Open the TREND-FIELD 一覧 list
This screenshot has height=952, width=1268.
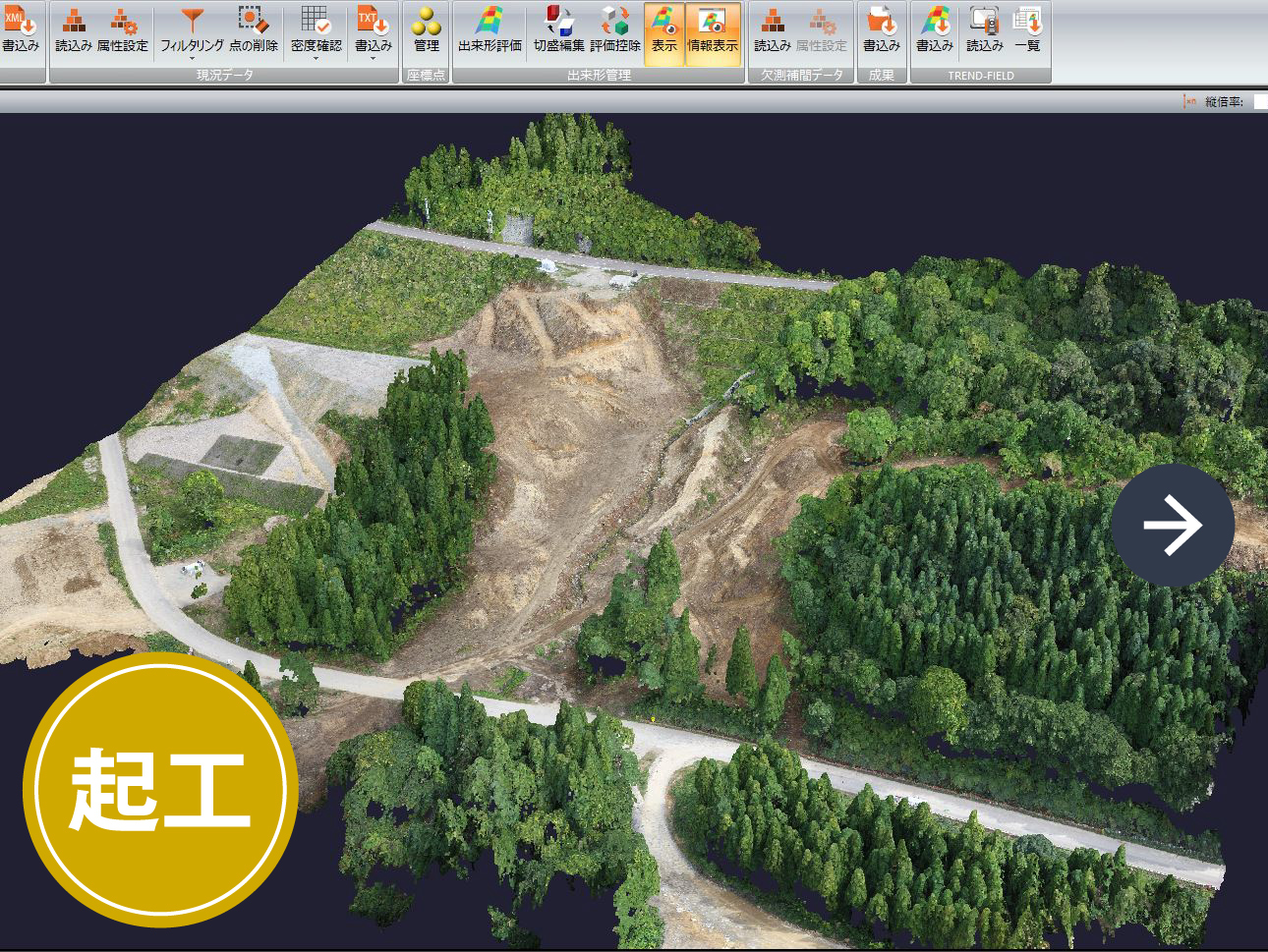[1027, 29]
